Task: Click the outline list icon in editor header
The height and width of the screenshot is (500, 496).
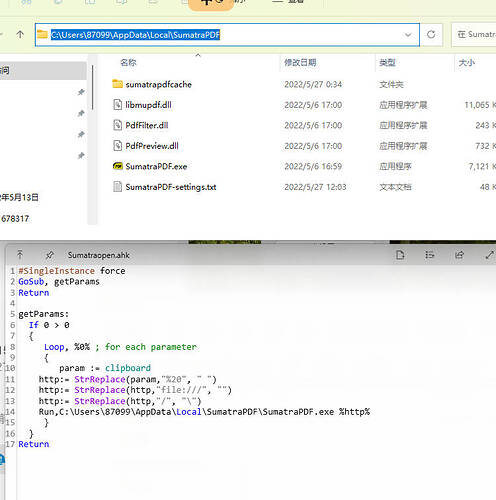Action: pos(430,255)
